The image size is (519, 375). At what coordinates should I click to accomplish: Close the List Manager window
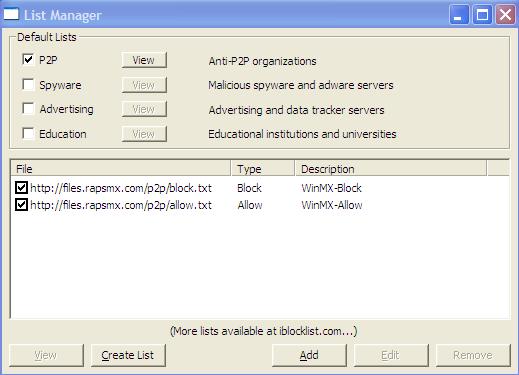point(505,15)
